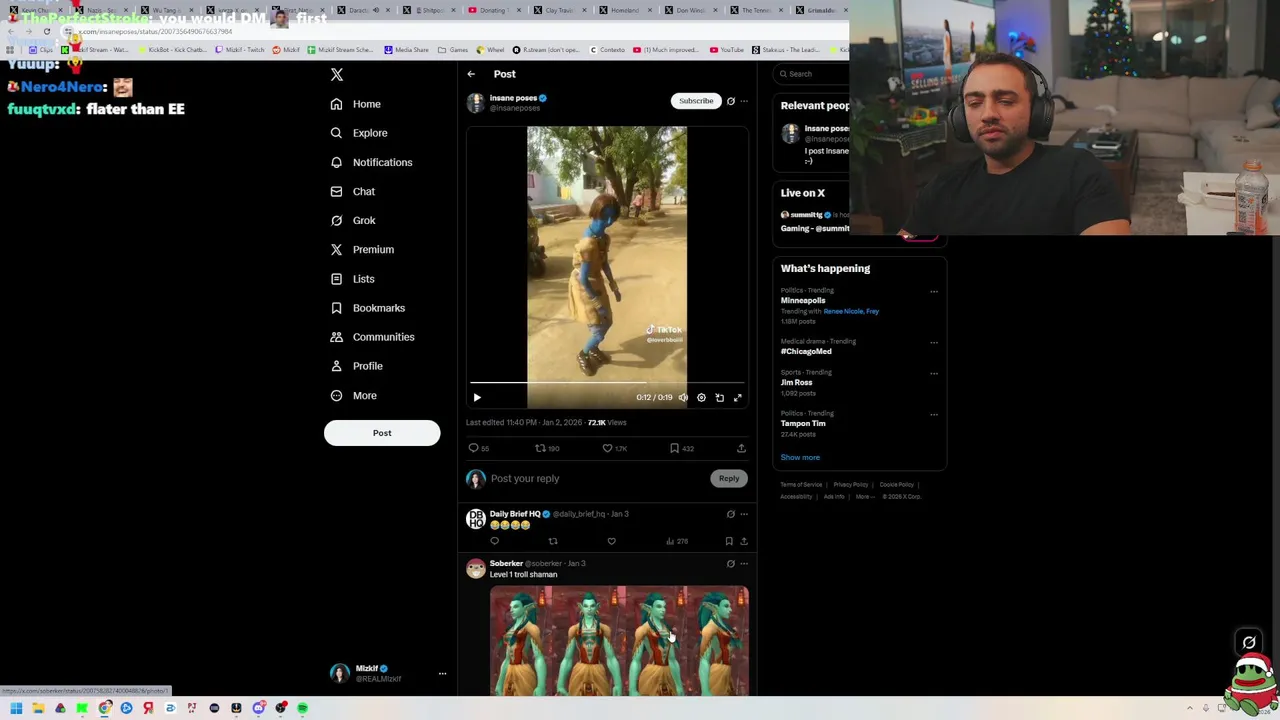Screen dimensions: 1280x720
Task: Expand the More menu in sidebar
Action: (x=353, y=396)
